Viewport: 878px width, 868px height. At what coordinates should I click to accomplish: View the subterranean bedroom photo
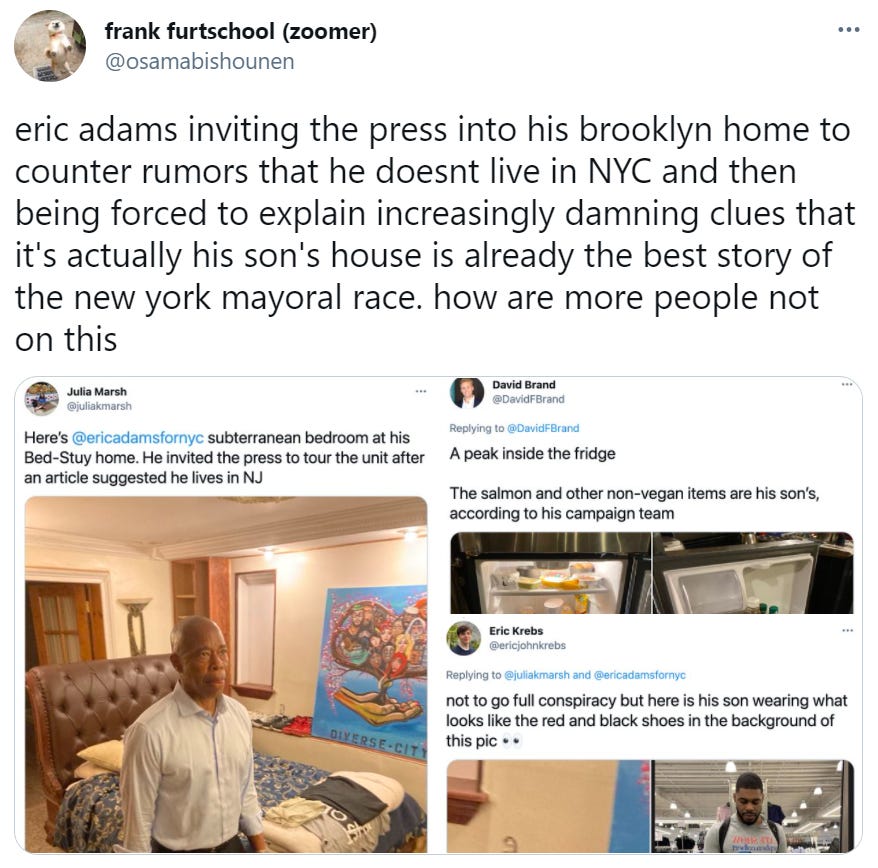226,674
